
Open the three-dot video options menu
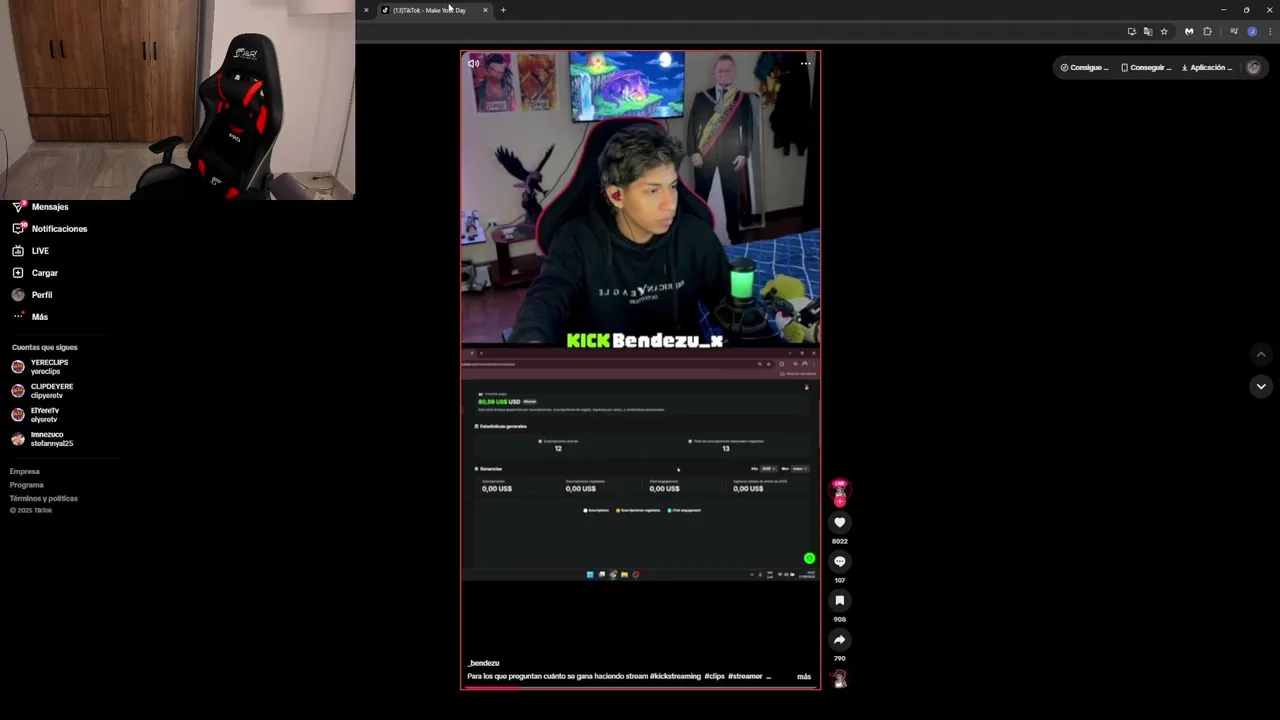[x=806, y=63]
